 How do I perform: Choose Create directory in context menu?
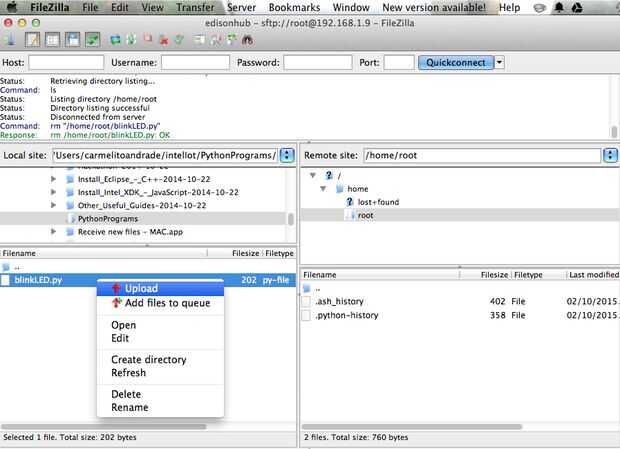pyautogui.click(x=161, y=360)
